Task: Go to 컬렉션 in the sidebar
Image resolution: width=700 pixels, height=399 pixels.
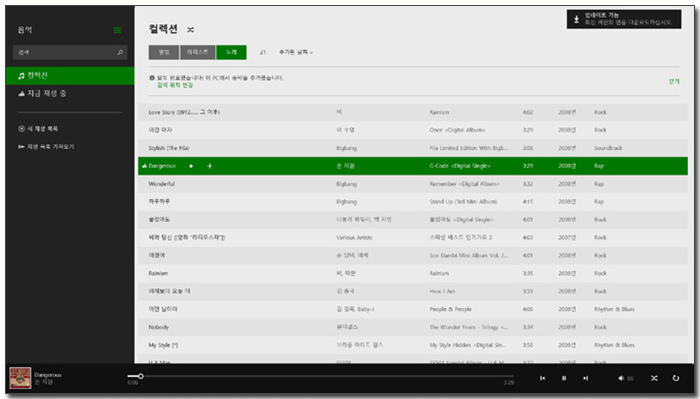Action: (70, 75)
